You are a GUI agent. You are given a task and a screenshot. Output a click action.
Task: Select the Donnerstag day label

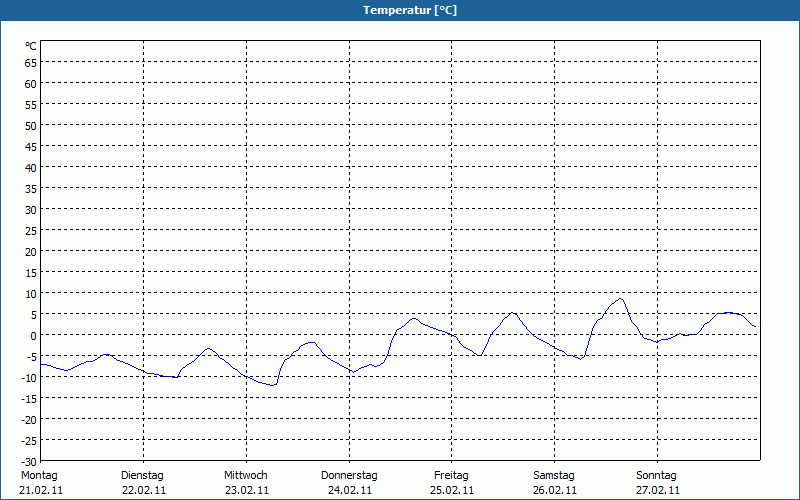click(x=349, y=476)
